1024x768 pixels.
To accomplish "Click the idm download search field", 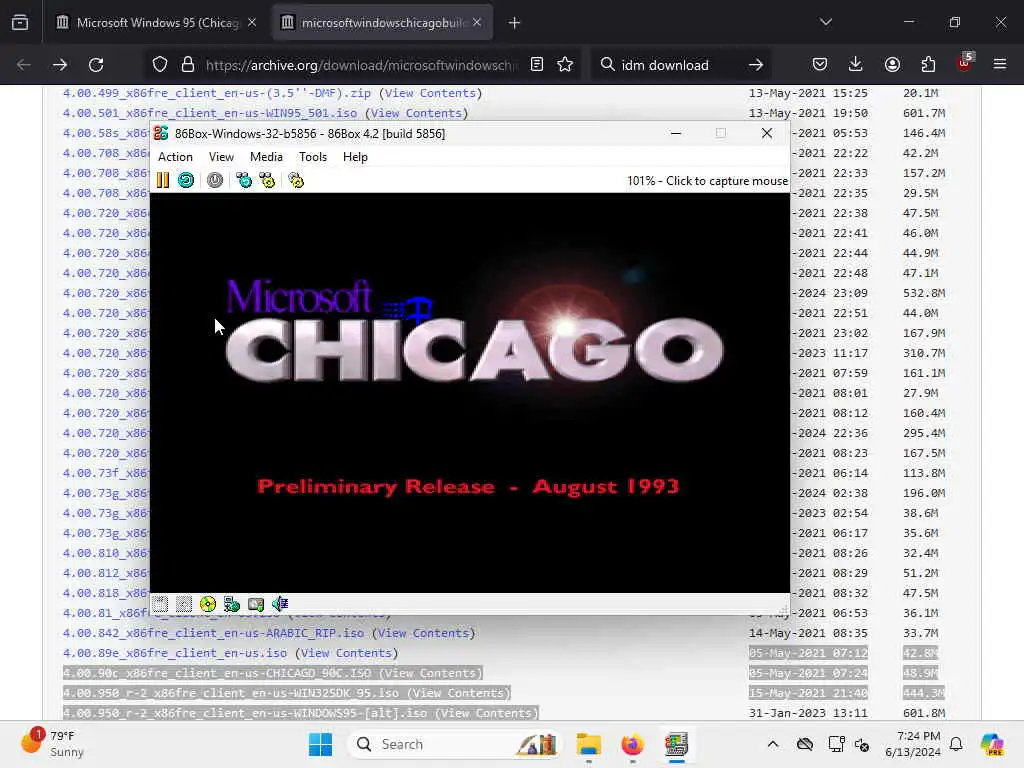I will [679, 65].
